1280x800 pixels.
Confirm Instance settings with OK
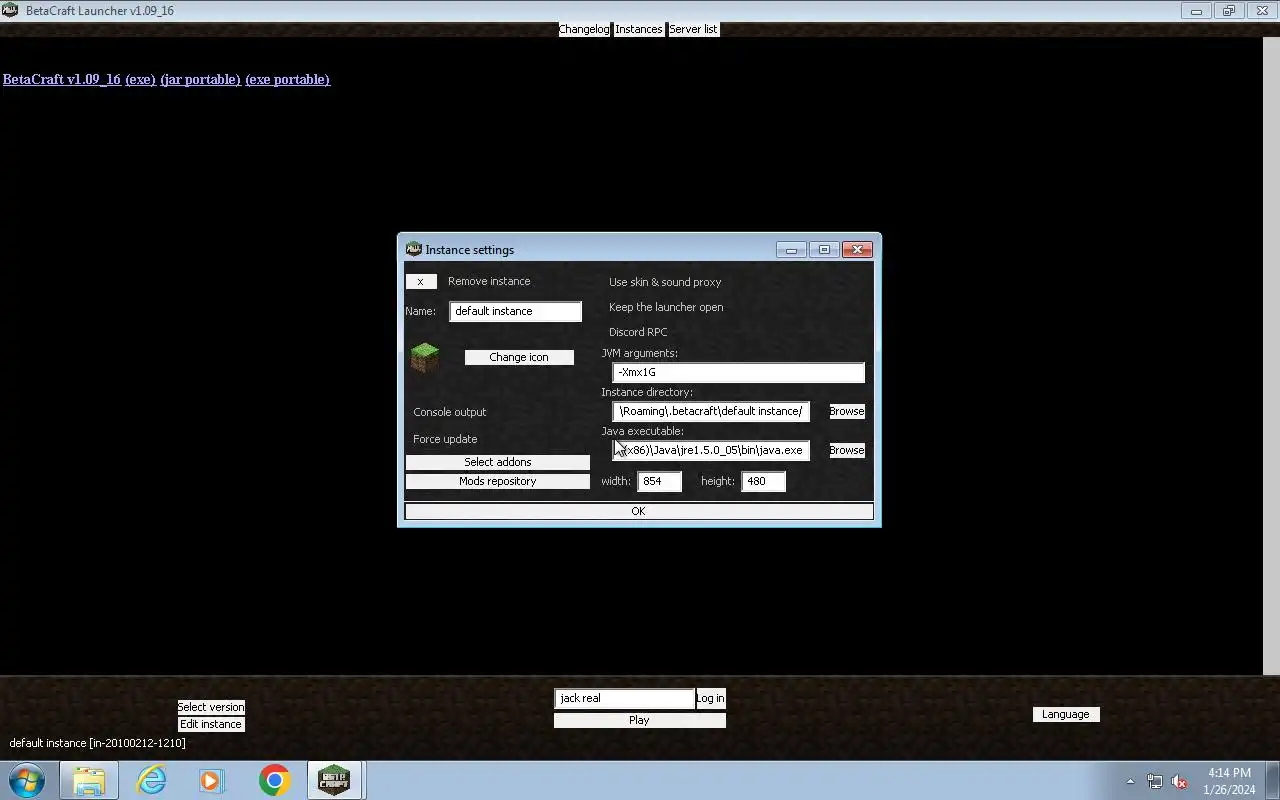[x=639, y=511]
